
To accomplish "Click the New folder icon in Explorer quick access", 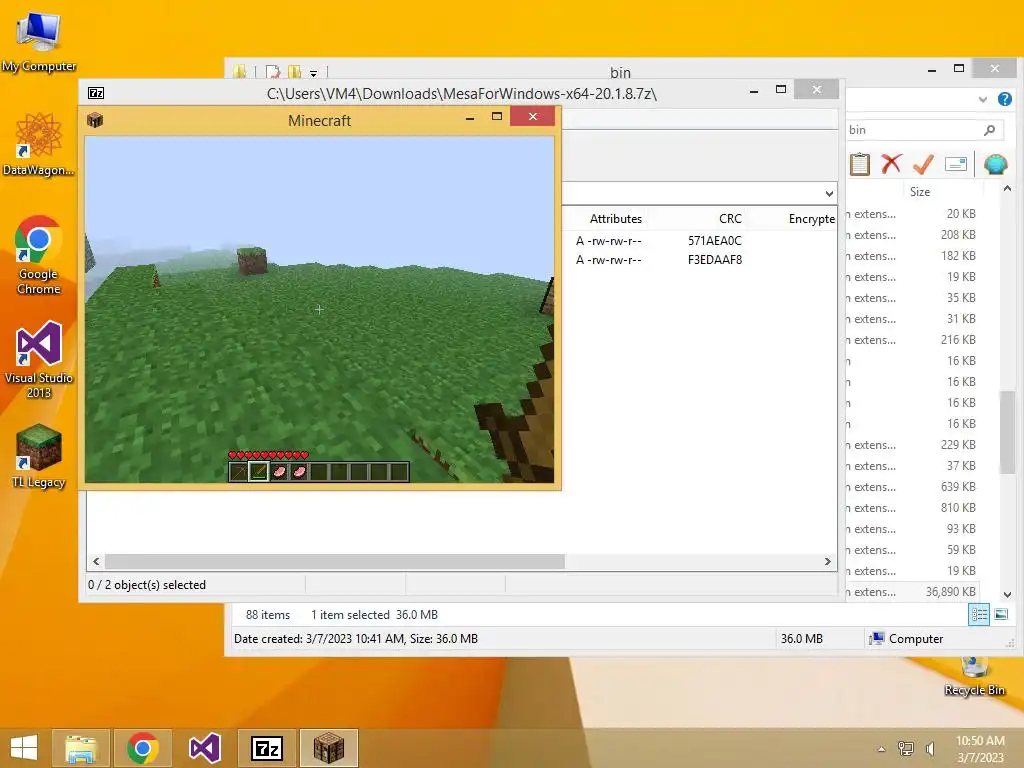I will (x=295, y=72).
